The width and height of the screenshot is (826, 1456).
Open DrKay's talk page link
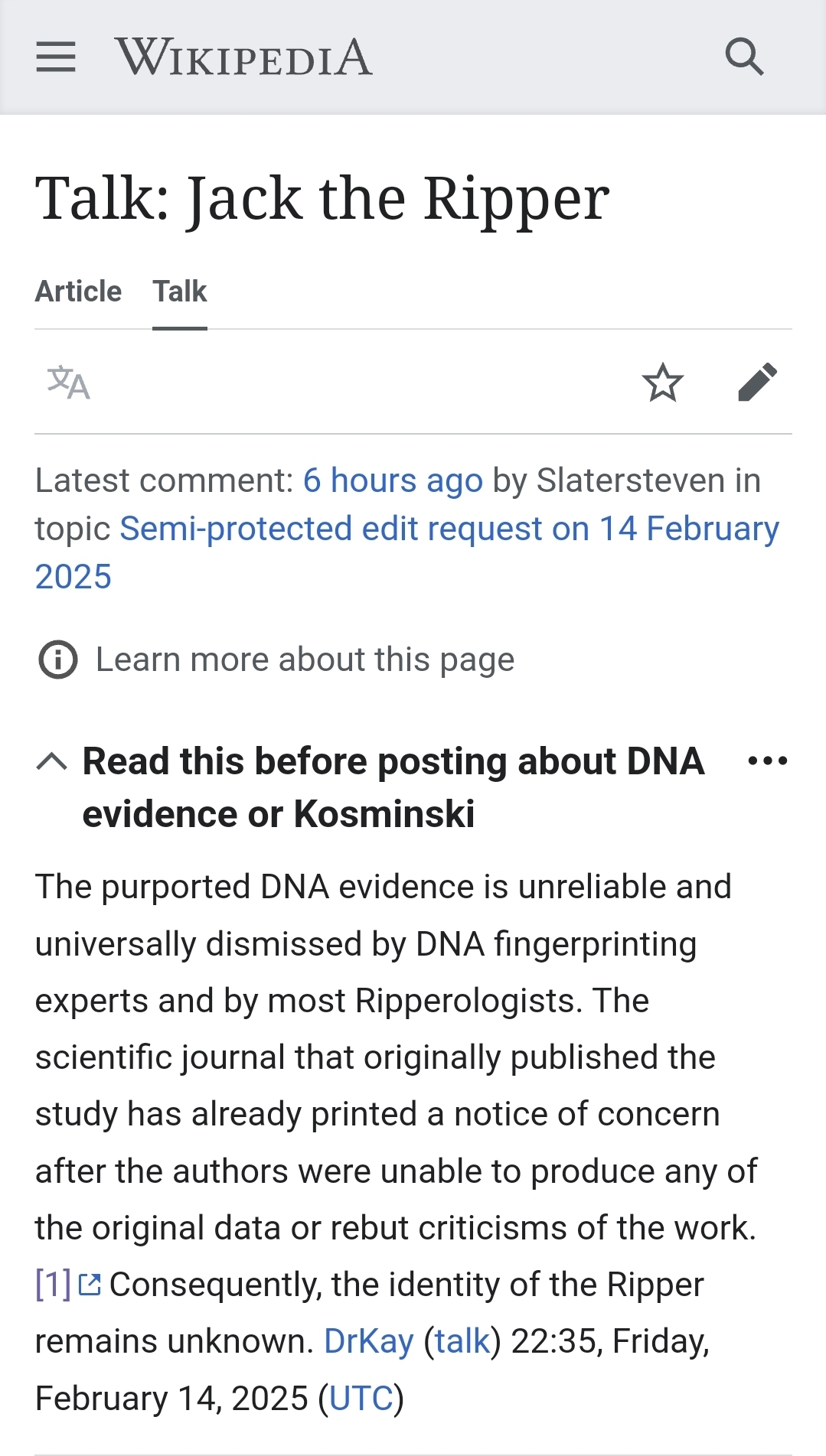click(x=462, y=1341)
